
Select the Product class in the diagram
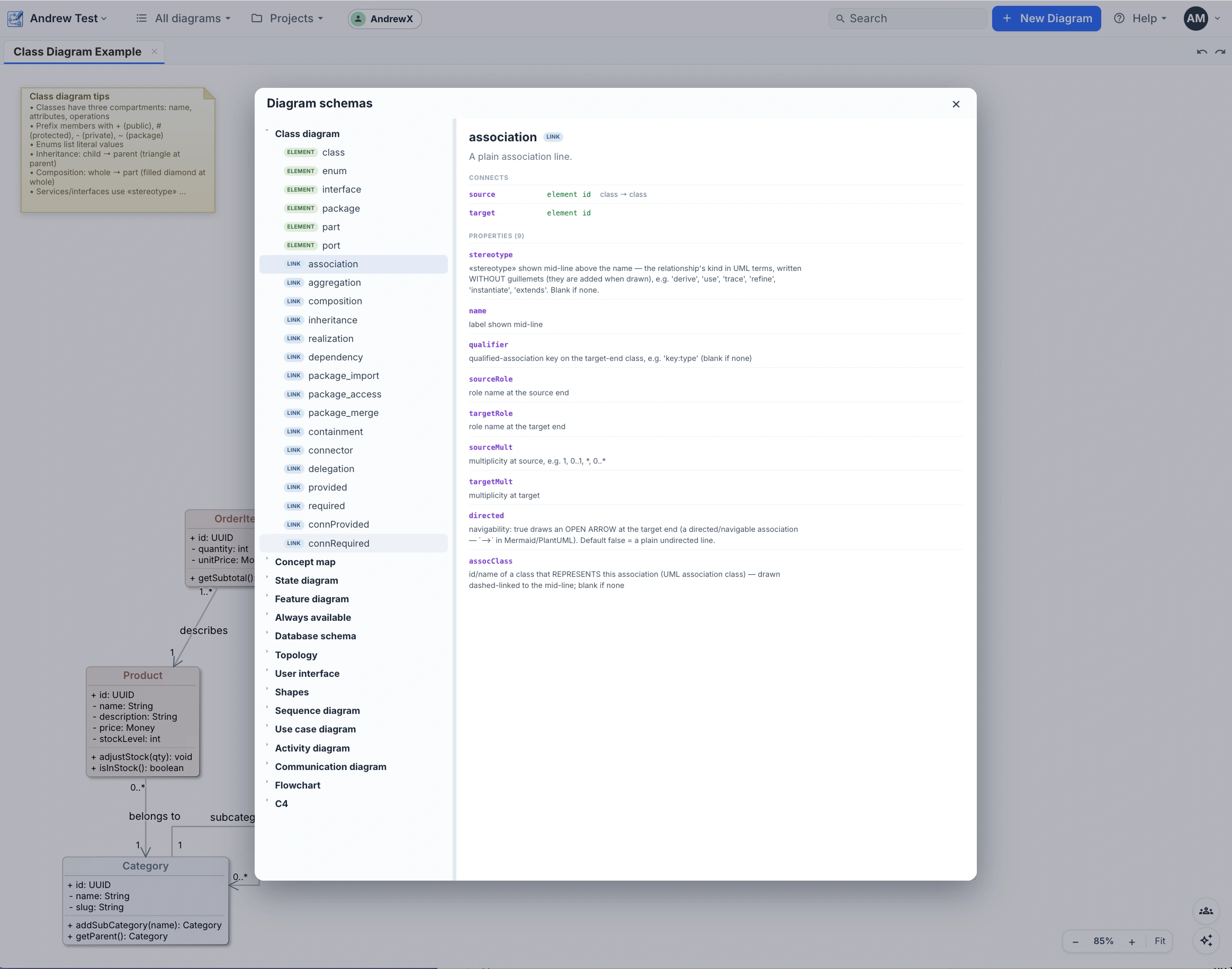[x=143, y=722]
